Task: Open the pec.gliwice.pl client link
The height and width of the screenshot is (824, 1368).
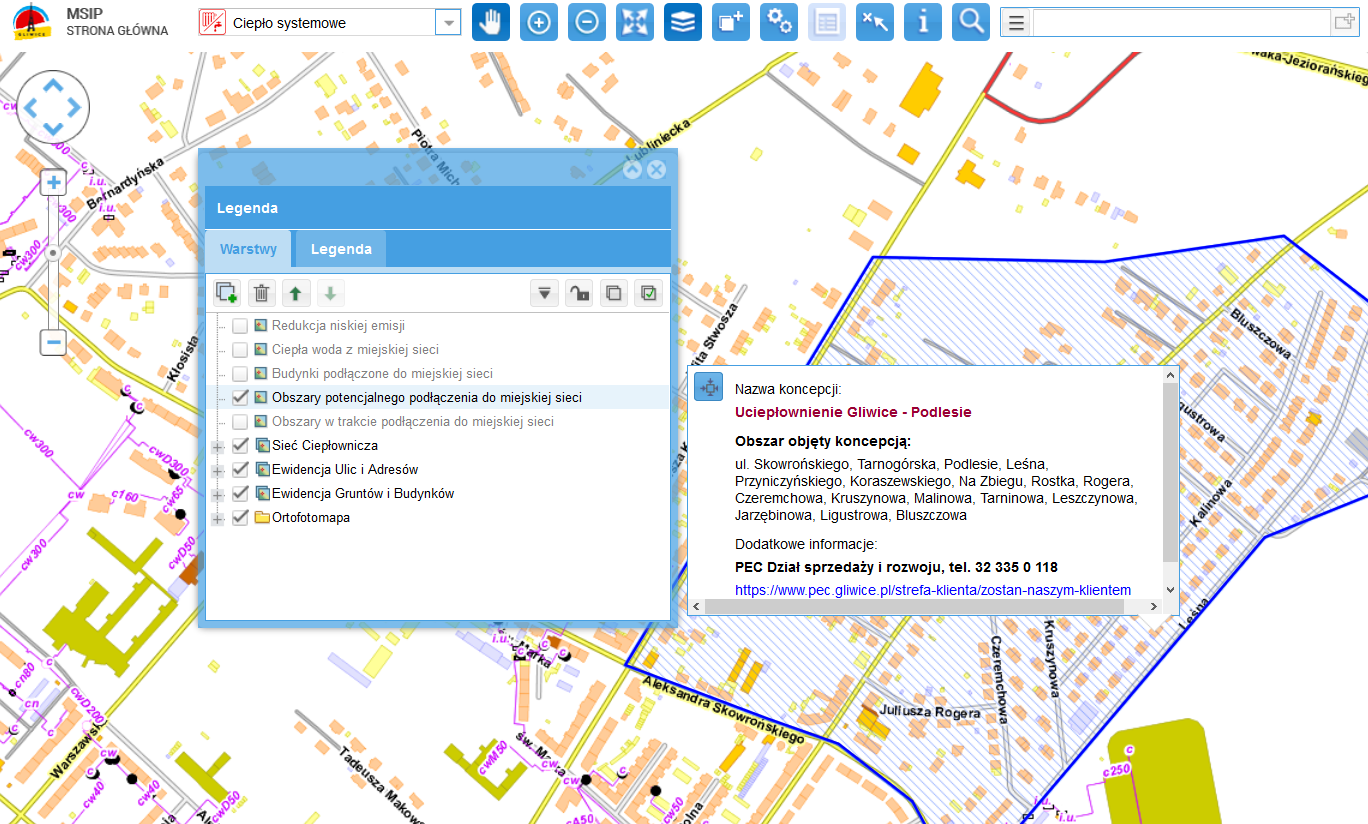Action: pyautogui.click(x=933, y=590)
